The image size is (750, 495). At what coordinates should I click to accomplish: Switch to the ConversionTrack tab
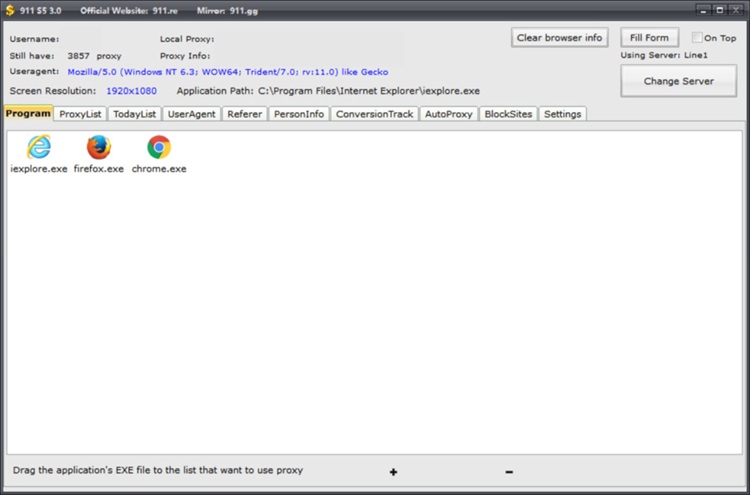(374, 114)
